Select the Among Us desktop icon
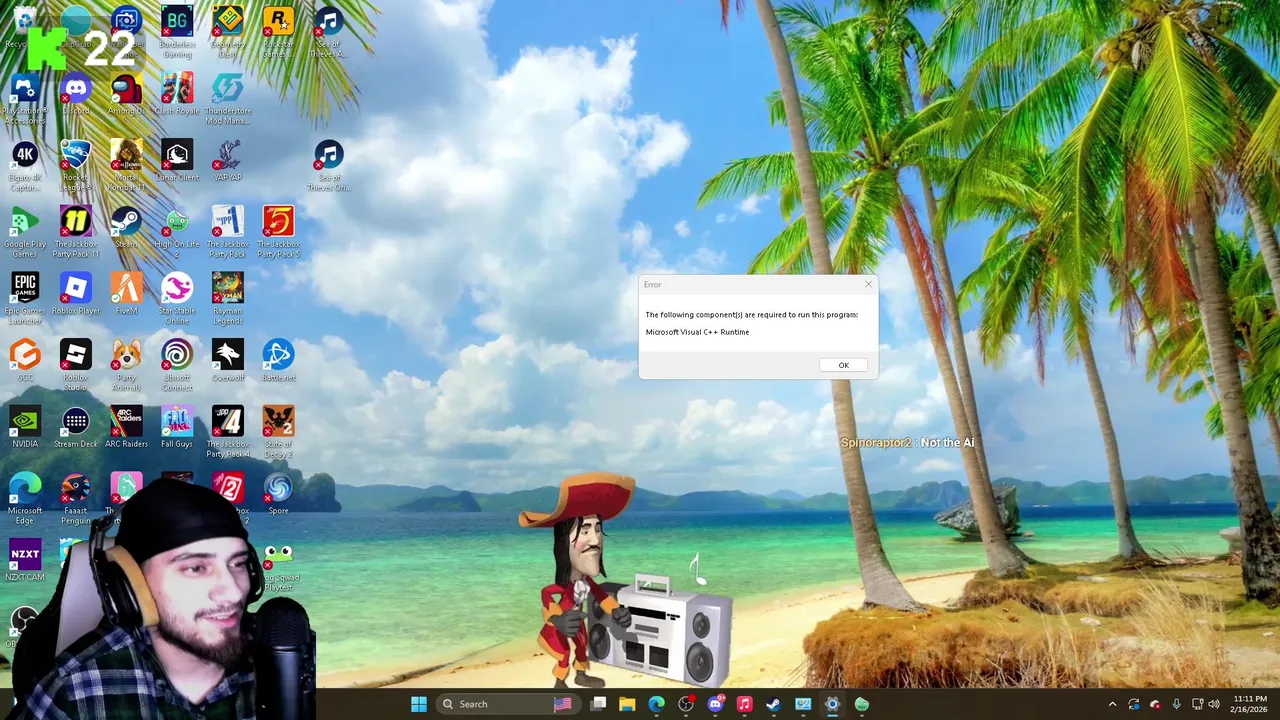 point(126,94)
